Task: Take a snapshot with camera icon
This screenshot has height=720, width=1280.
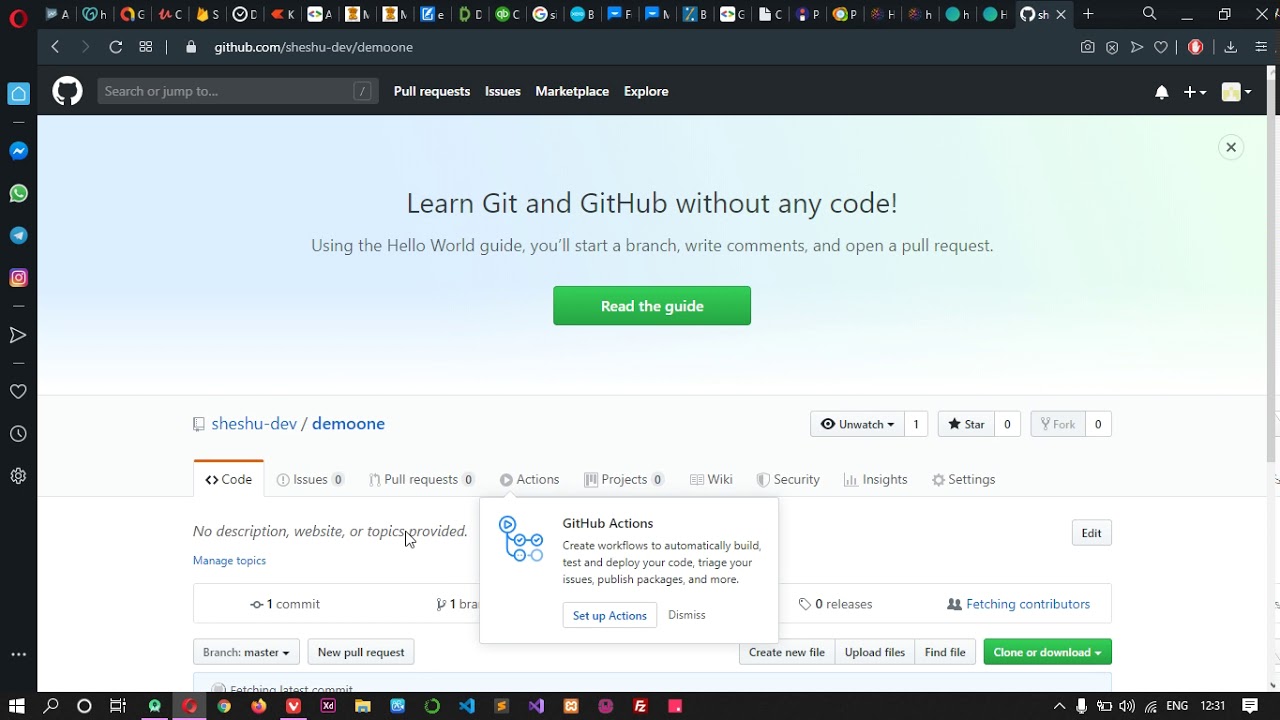Action: 1088,47
